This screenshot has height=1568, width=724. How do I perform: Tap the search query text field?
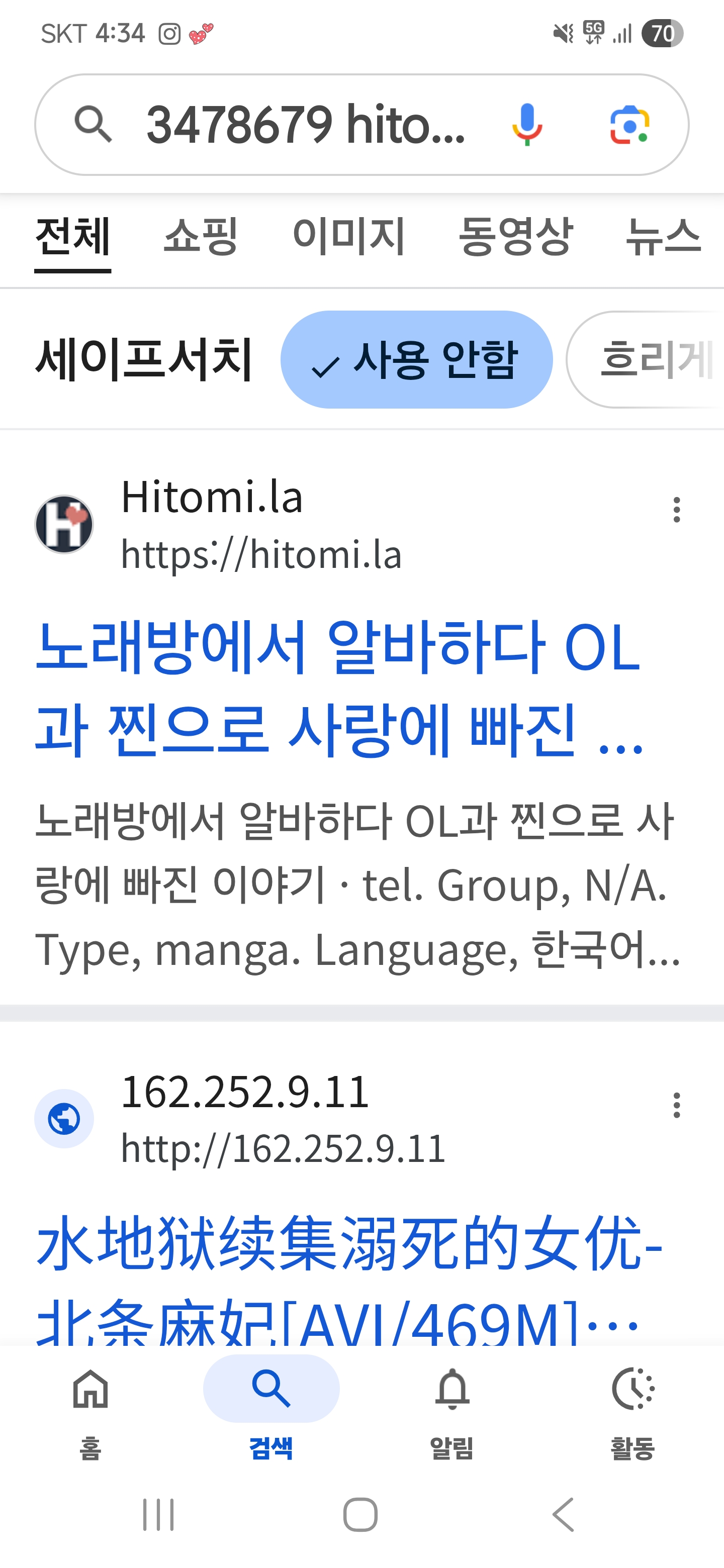pos(306,125)
